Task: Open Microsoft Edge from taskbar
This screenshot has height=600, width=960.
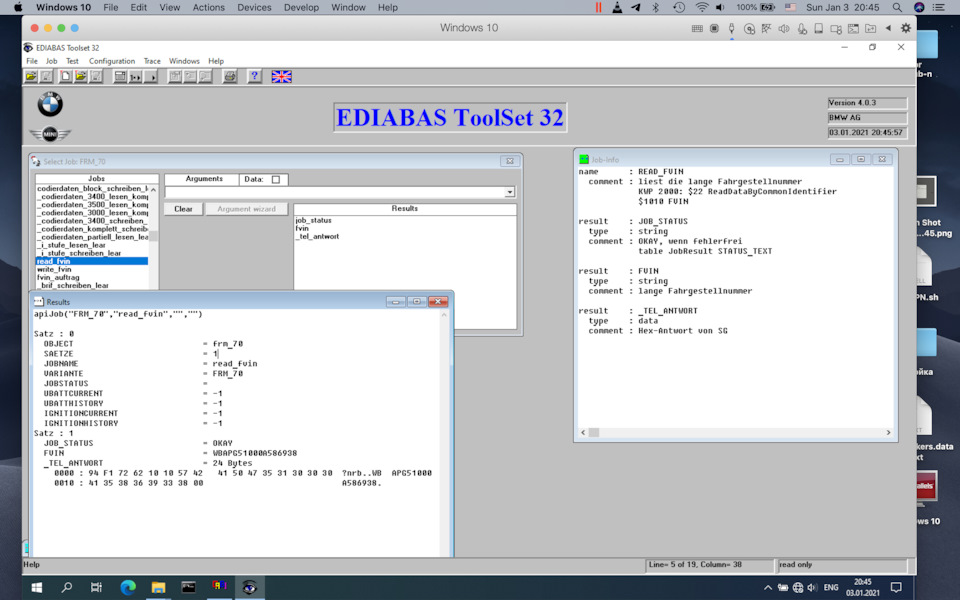Action: coord(128,587)
